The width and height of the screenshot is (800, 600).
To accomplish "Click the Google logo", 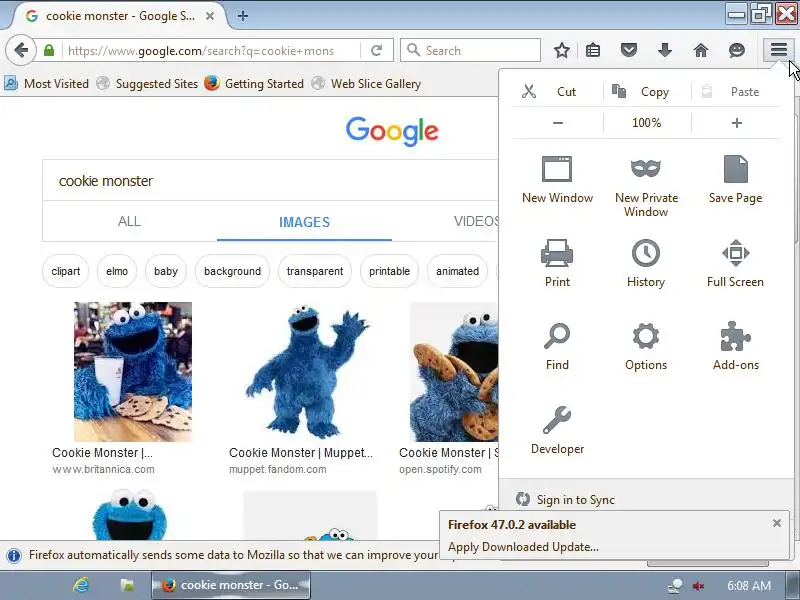I will [392, 131].
